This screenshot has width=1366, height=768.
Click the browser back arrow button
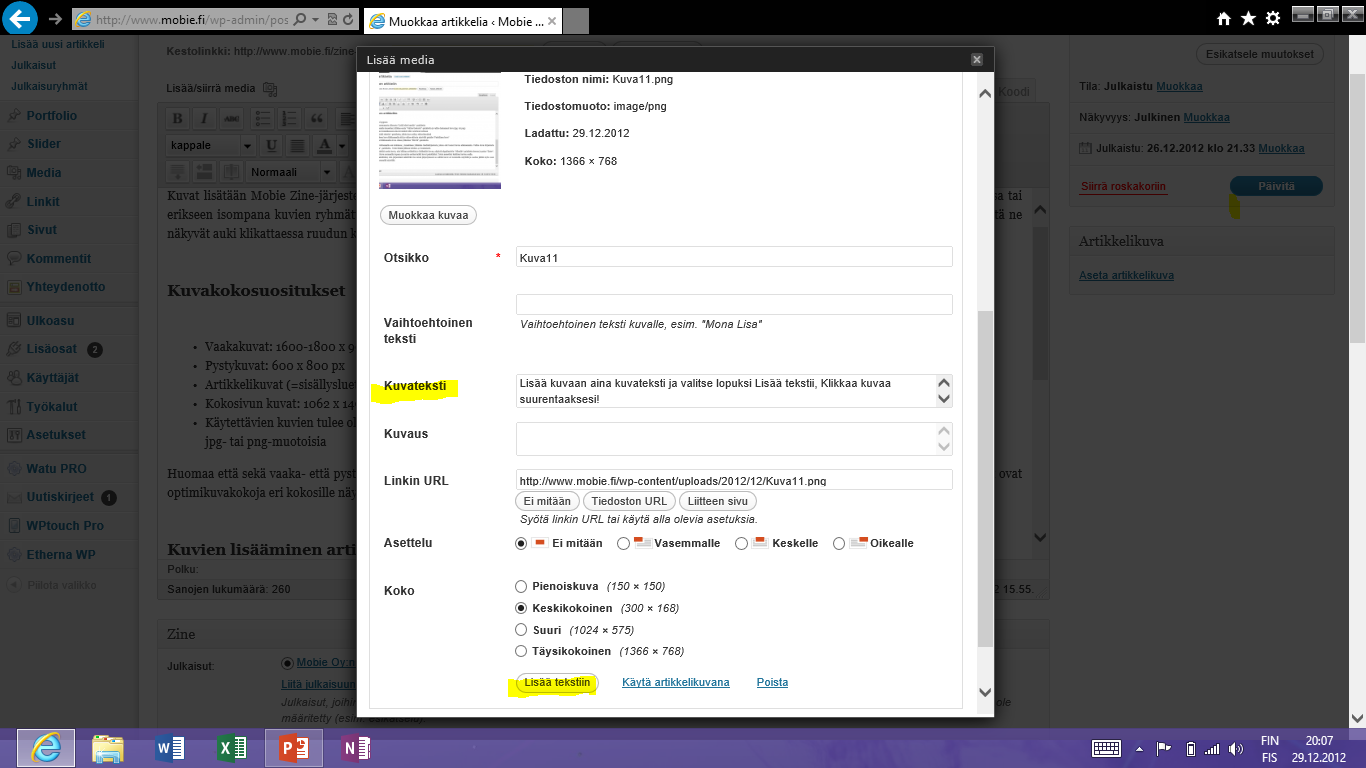click(21, 18)
